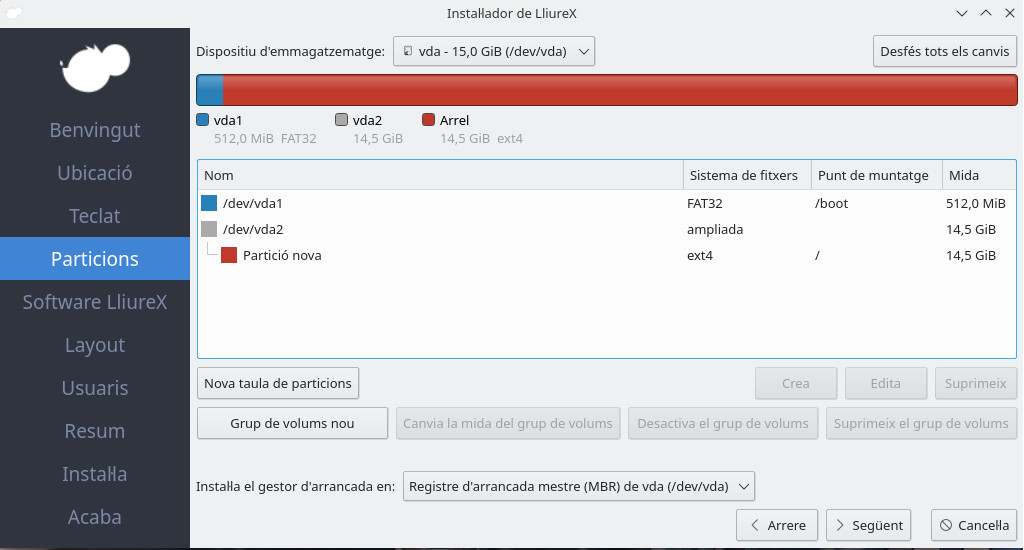Open the bootloader location dropdown (MBR de vda)
Viewport: 1024px width, 550px height.
coord(579,487)
